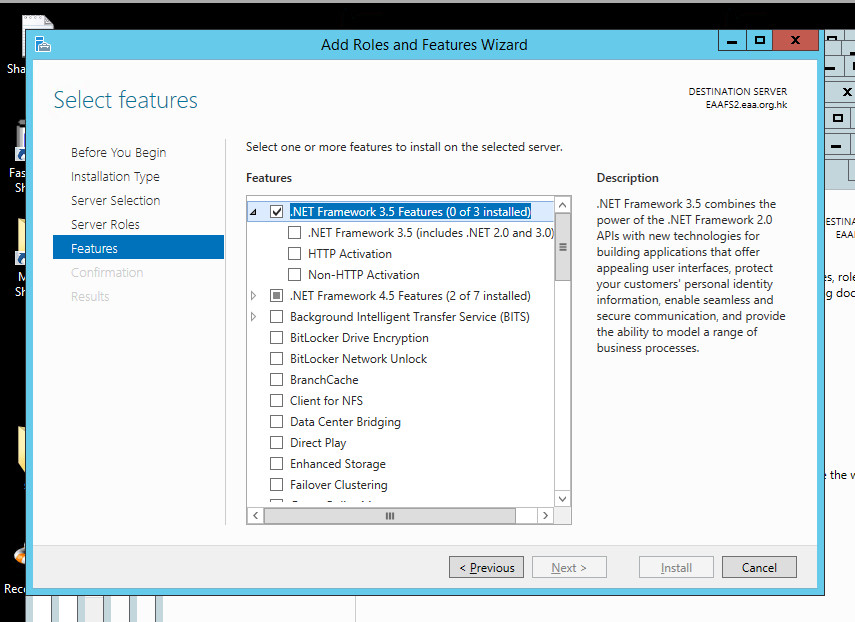Select the Features step

(139, 248)
